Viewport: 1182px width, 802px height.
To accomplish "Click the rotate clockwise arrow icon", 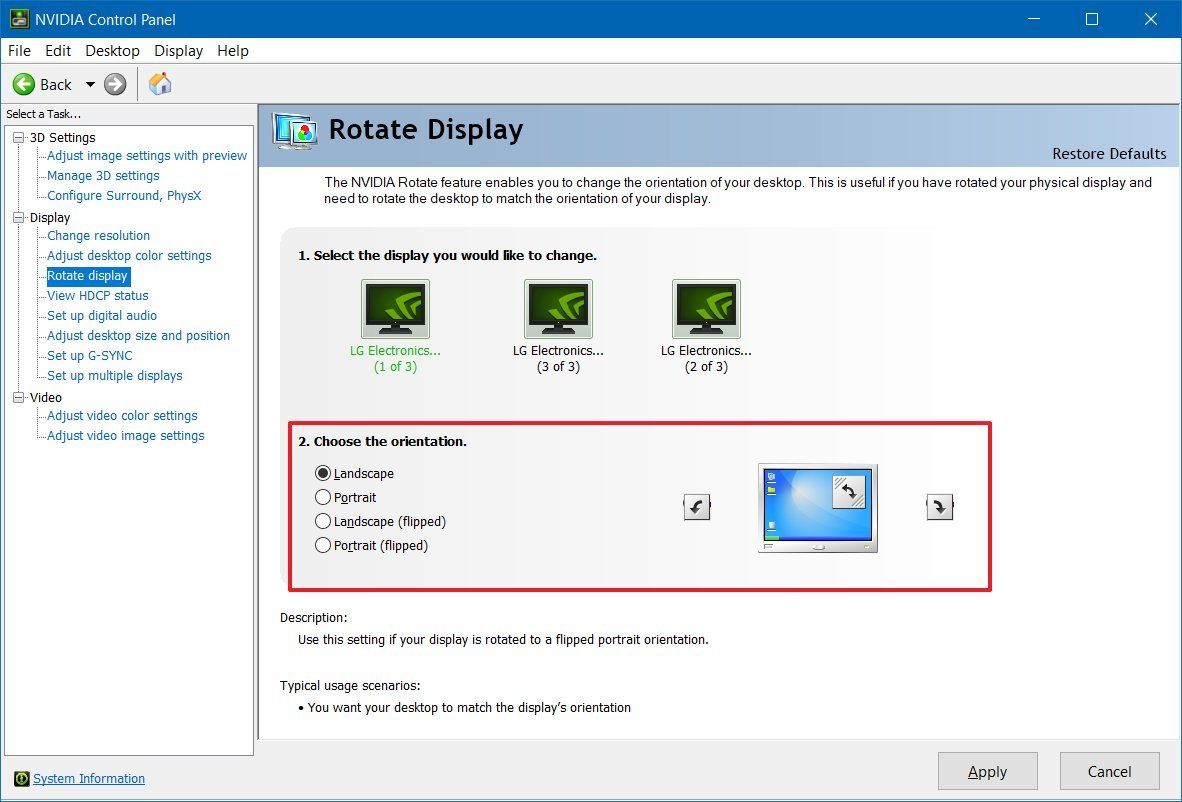I will [x=939, y=506].
